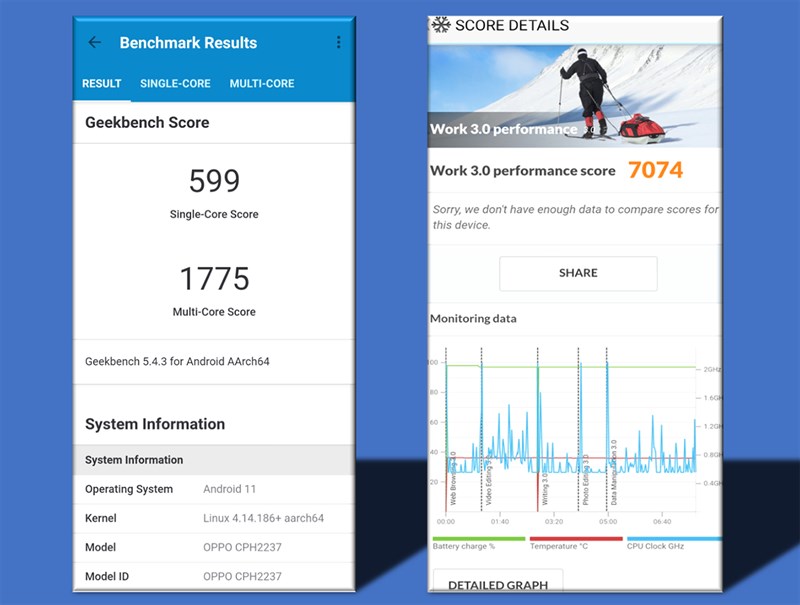Select the 7074 performance score value
The image size is (800, 605).
(655, 170)
